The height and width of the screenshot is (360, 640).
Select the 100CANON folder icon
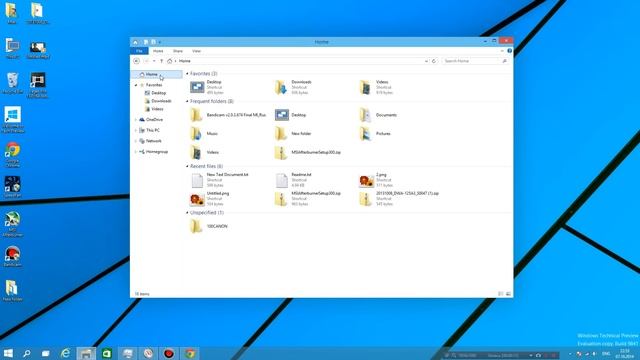[x=196, y=226]
